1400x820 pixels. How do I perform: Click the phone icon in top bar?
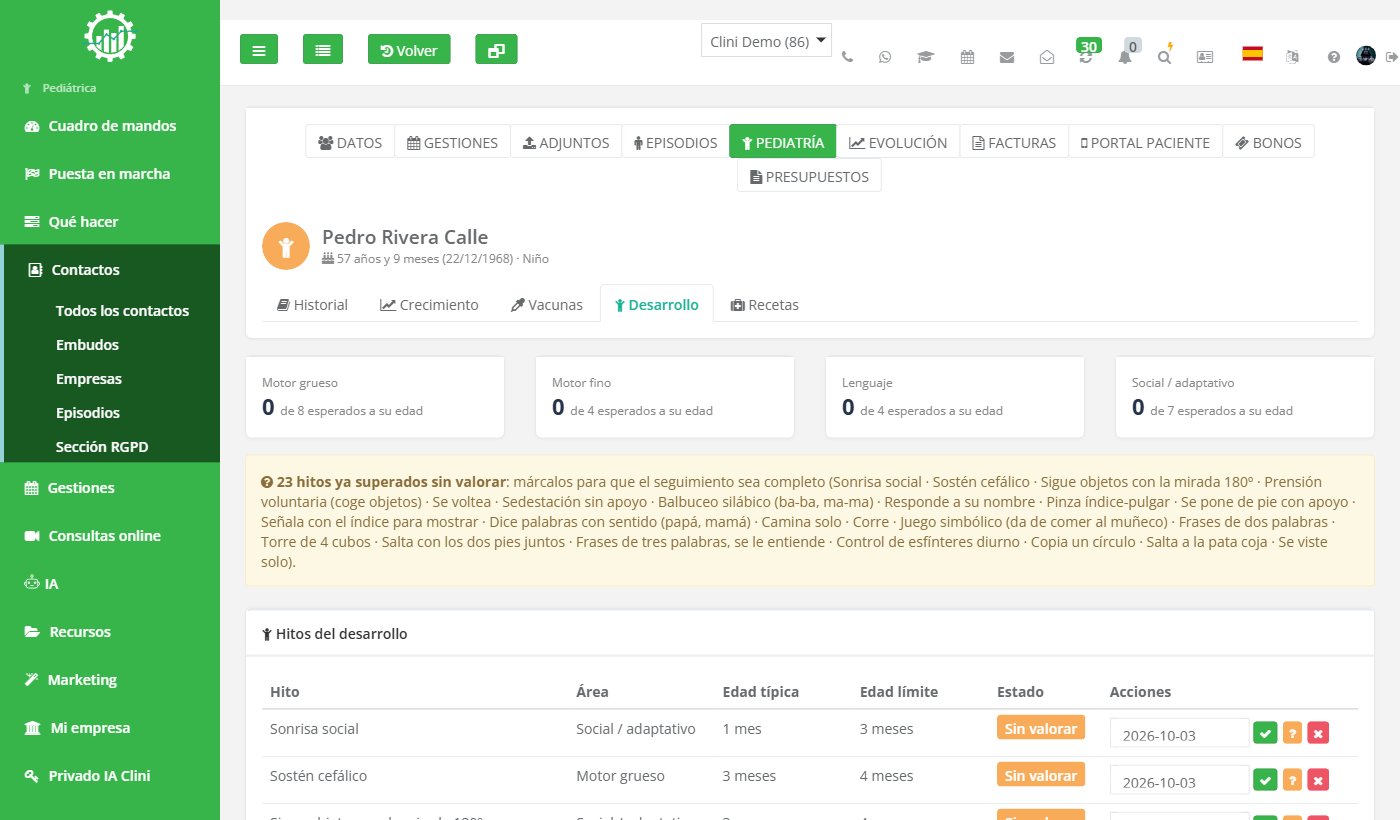coord(848,57)
